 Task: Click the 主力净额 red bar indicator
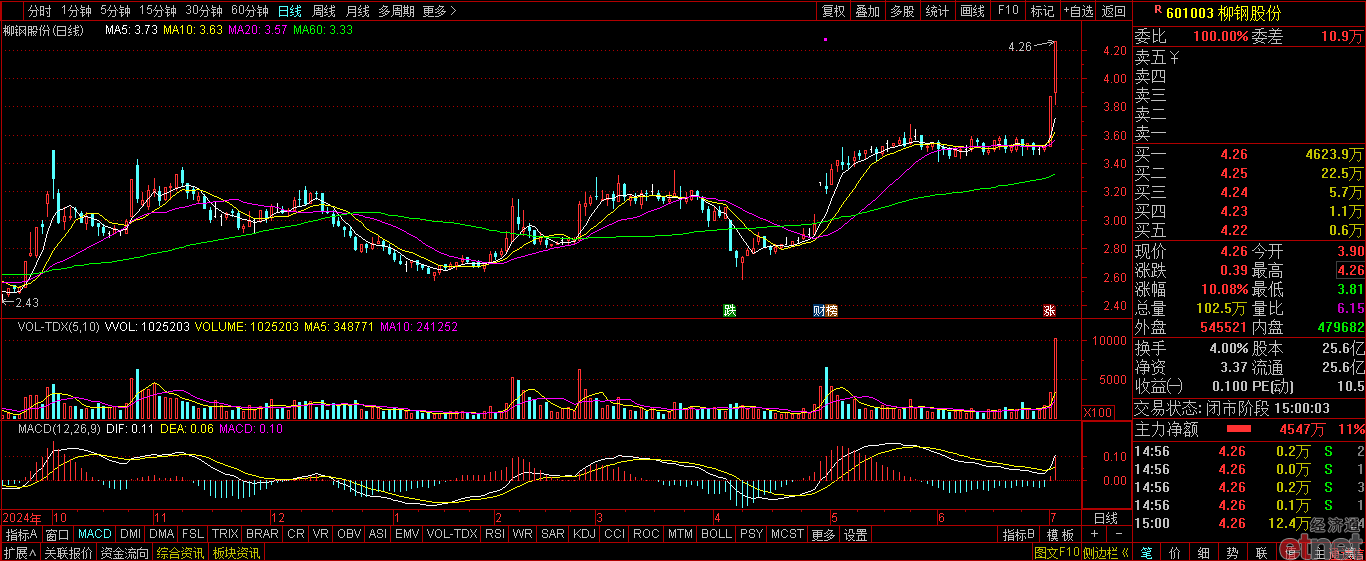[x=1238, y=429]
